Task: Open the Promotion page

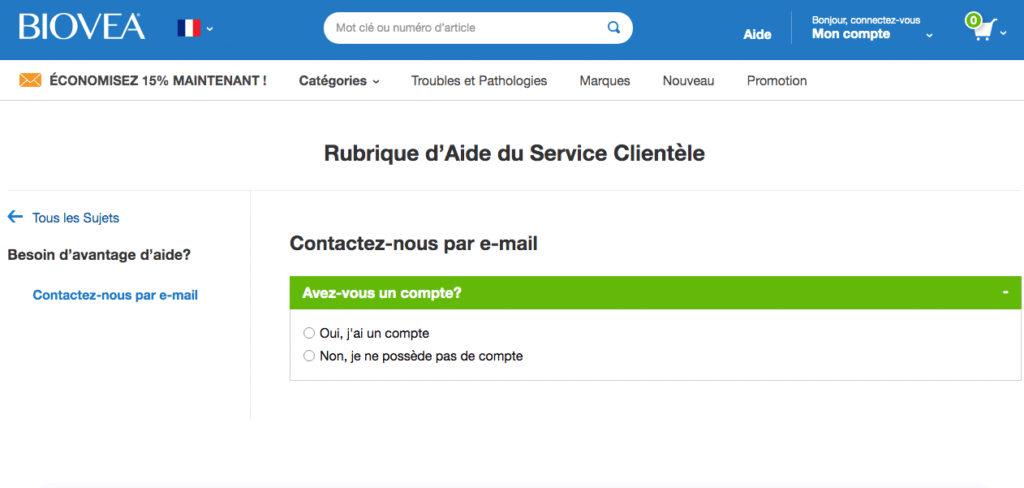Action: [x=776, y=81]
